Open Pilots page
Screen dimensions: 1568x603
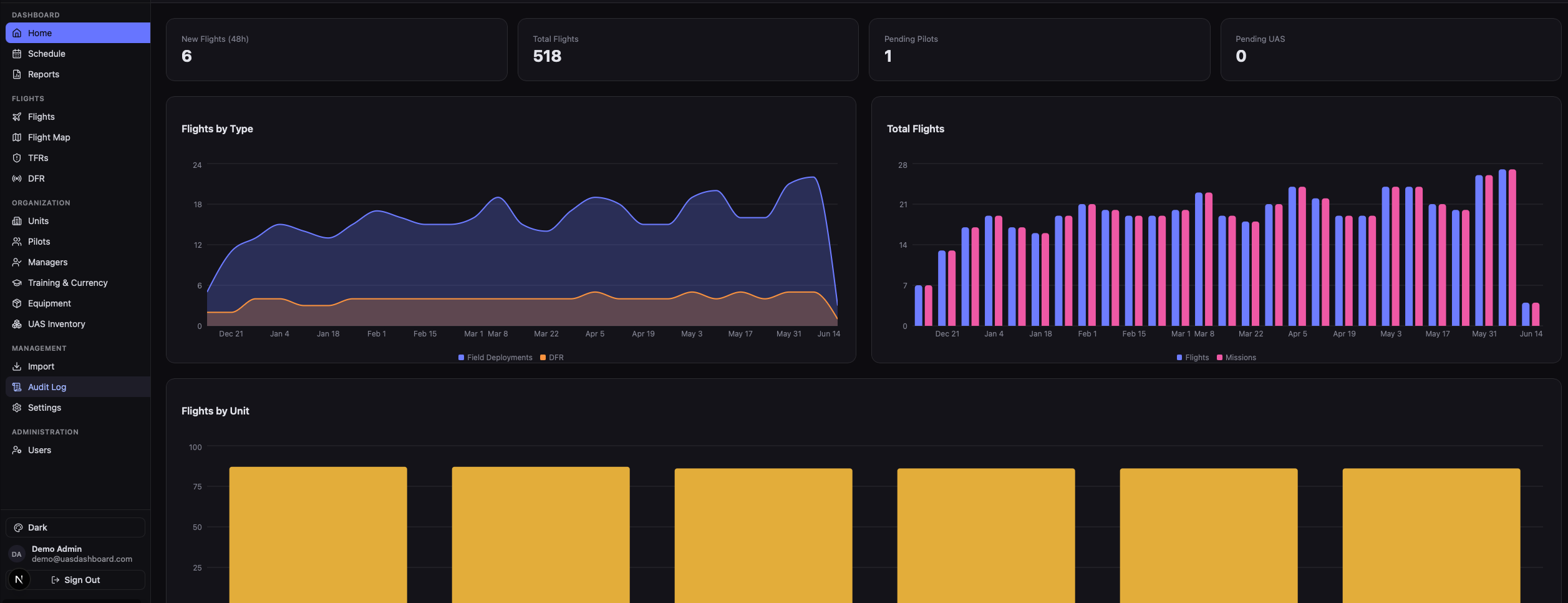point(78,242)
